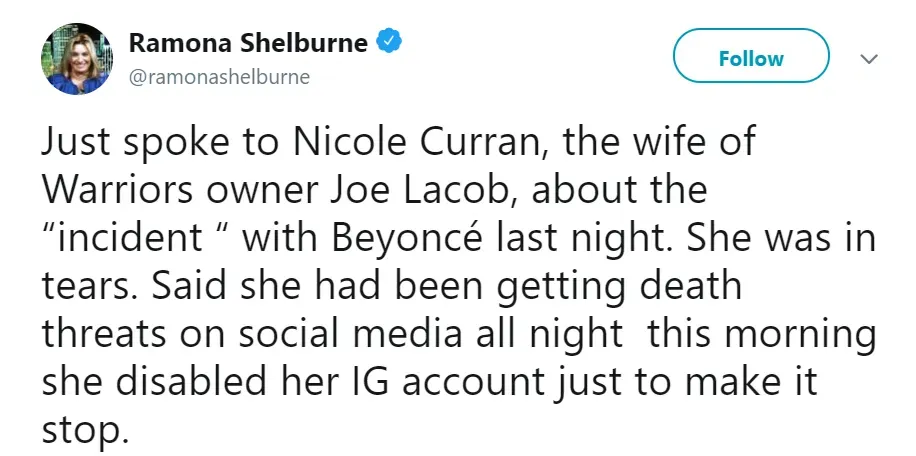Expand the tweet options chevron menu
The image size is (916, 456).
[x=868, y=59]
